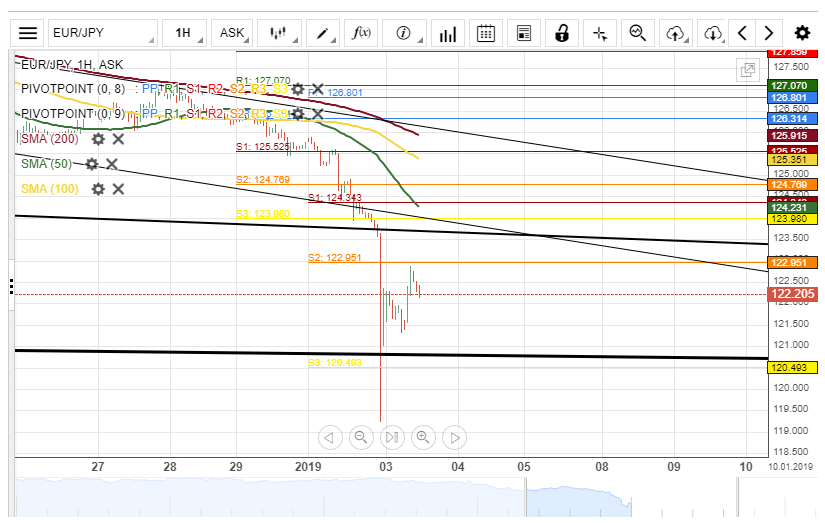This screenshot has width=825, height=523.
Task: Click the info icon in toolbar
Action: point(405,33)
